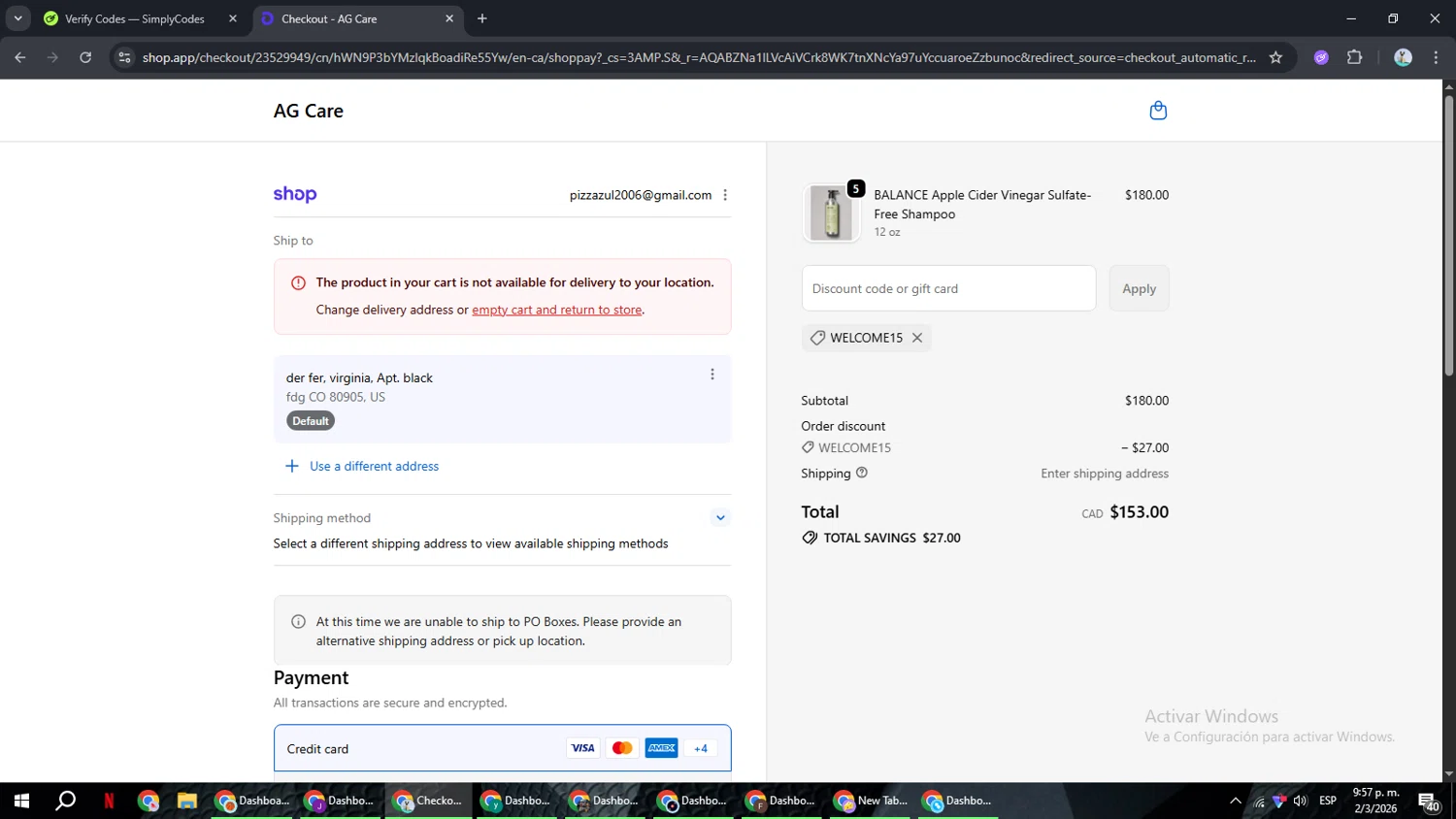Click the Apply discount button
The image size is (1456, 819).
point(1139,288)
